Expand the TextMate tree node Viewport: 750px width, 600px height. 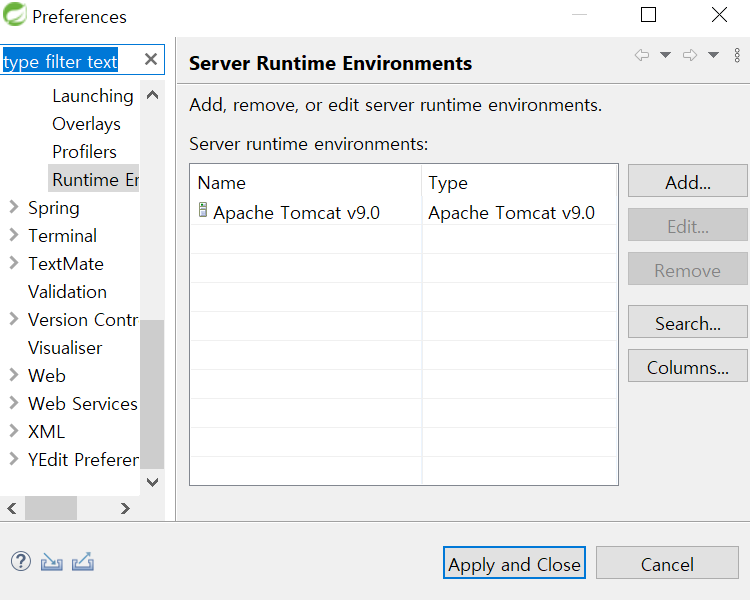[x=14, y=263]
